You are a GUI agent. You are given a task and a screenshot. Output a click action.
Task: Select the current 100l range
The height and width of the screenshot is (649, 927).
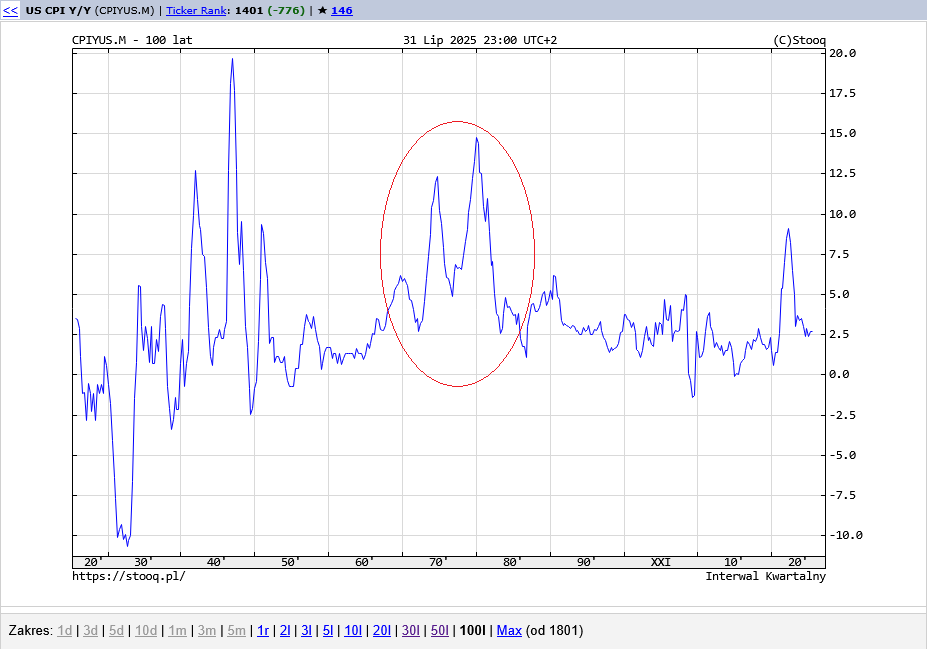click(x=472, y=631)
